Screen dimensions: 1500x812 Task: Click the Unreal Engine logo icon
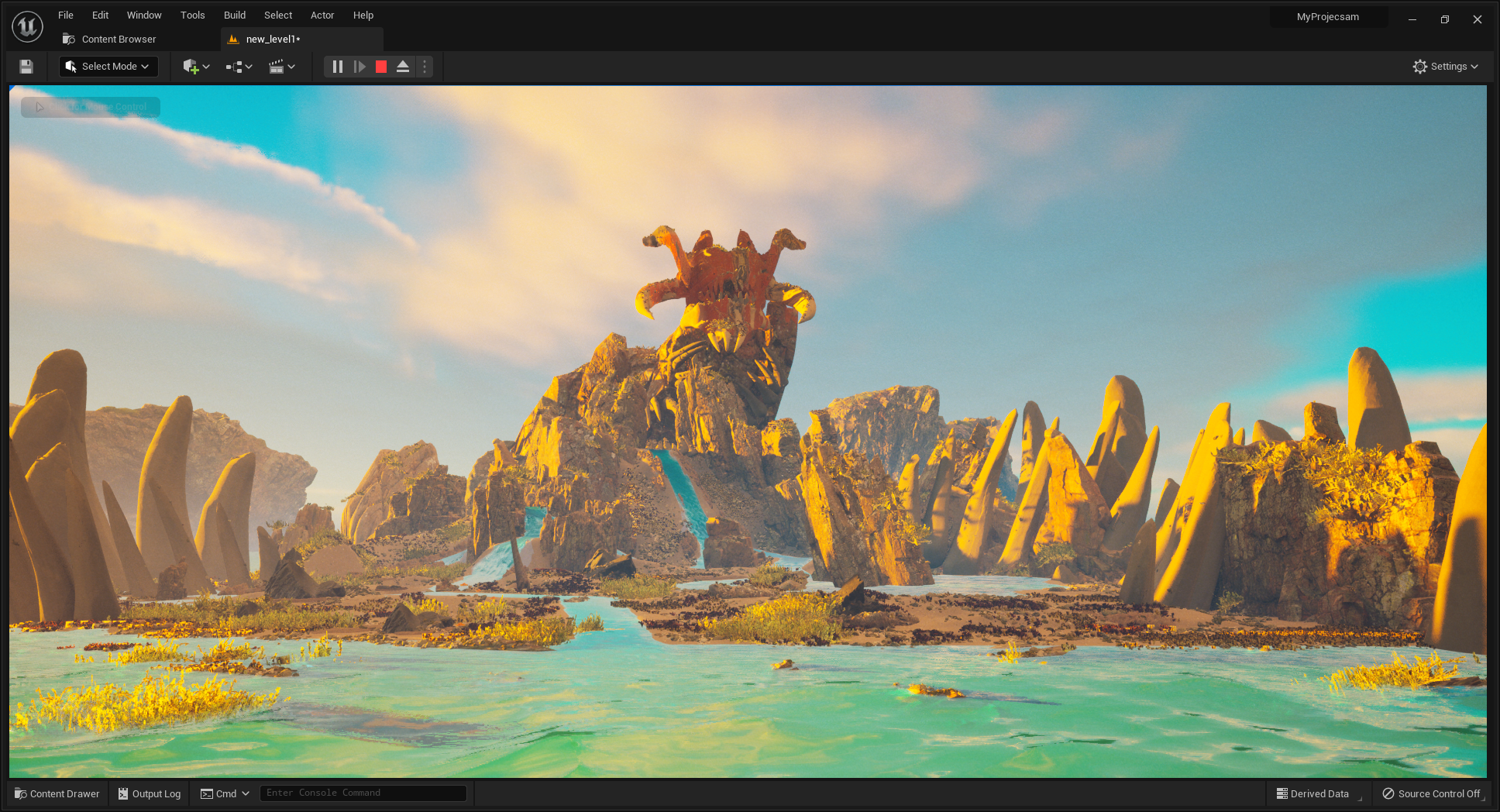coord(27,26)
